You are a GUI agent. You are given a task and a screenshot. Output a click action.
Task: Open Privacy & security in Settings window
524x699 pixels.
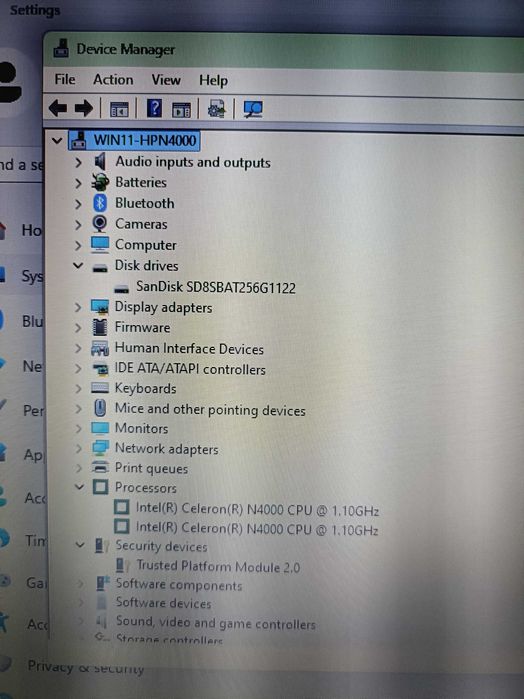click(x=86, y=667)
